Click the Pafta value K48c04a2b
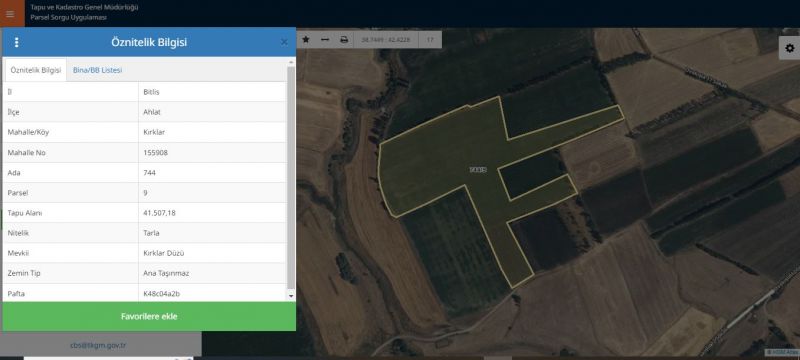Viewport: 800px width, 360px height. [162, 294]
